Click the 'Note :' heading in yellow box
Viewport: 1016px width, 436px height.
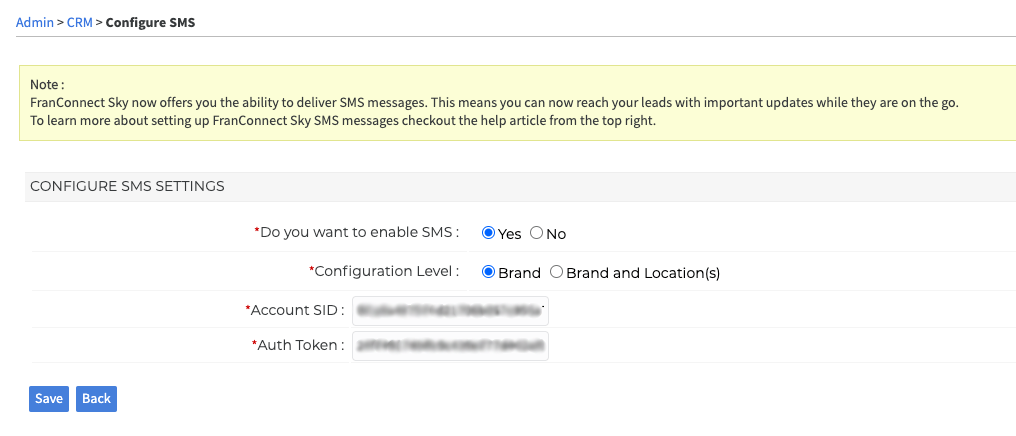click(47, 85)
